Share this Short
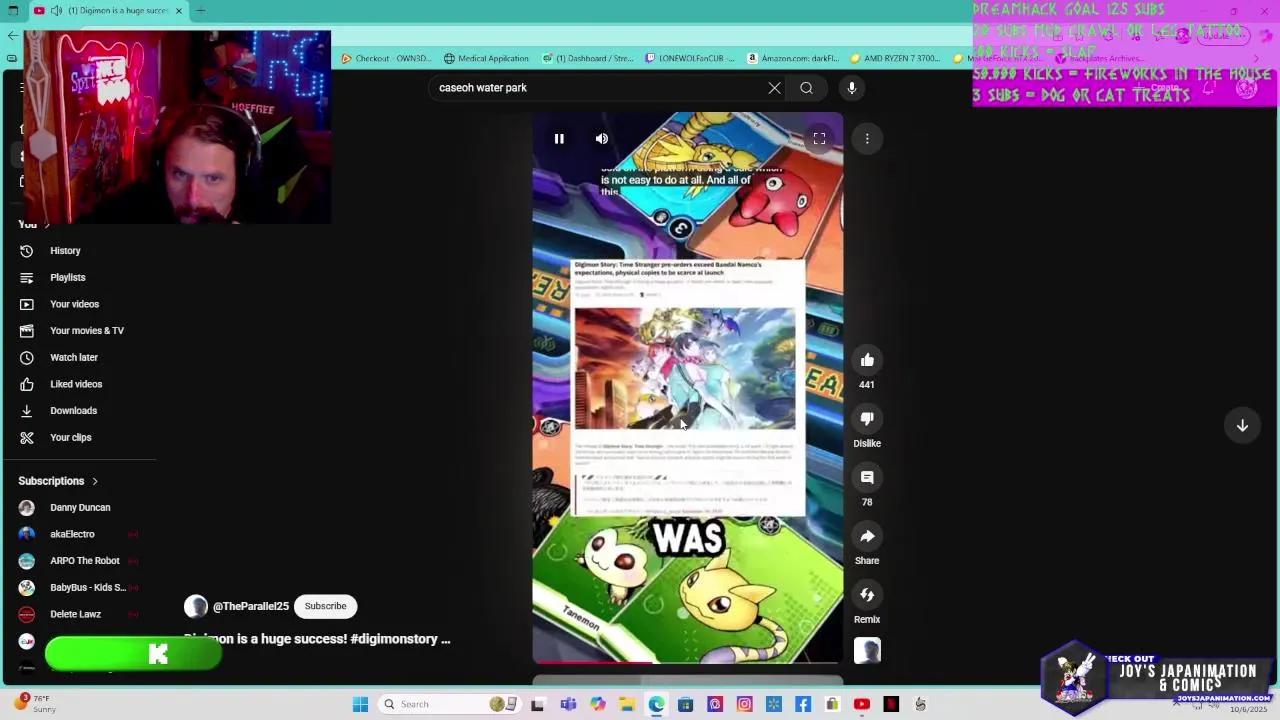The width and height of the screenshot is (1280, 720). 867,536
